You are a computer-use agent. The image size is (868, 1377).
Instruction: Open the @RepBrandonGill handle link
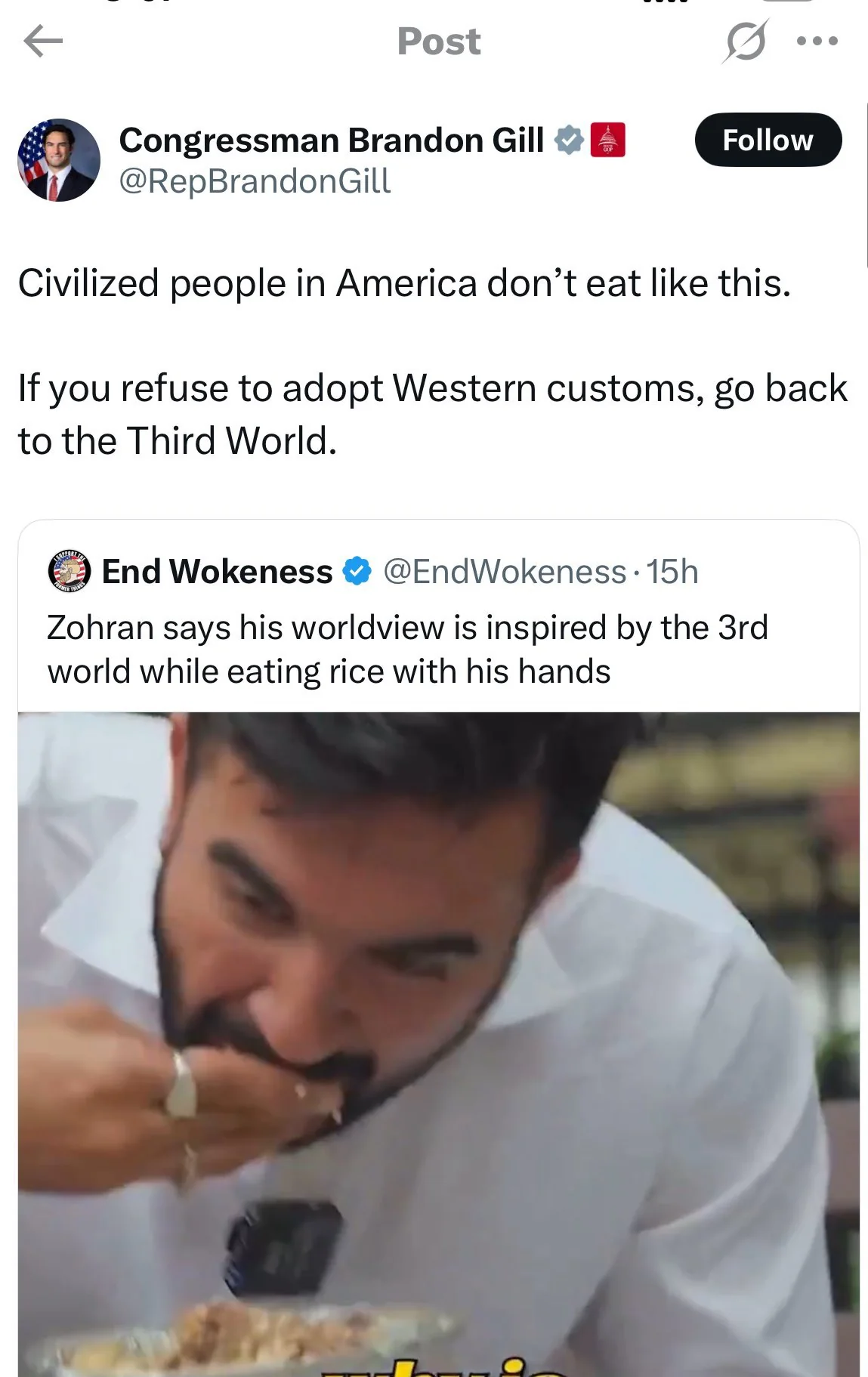pos(255,181)
